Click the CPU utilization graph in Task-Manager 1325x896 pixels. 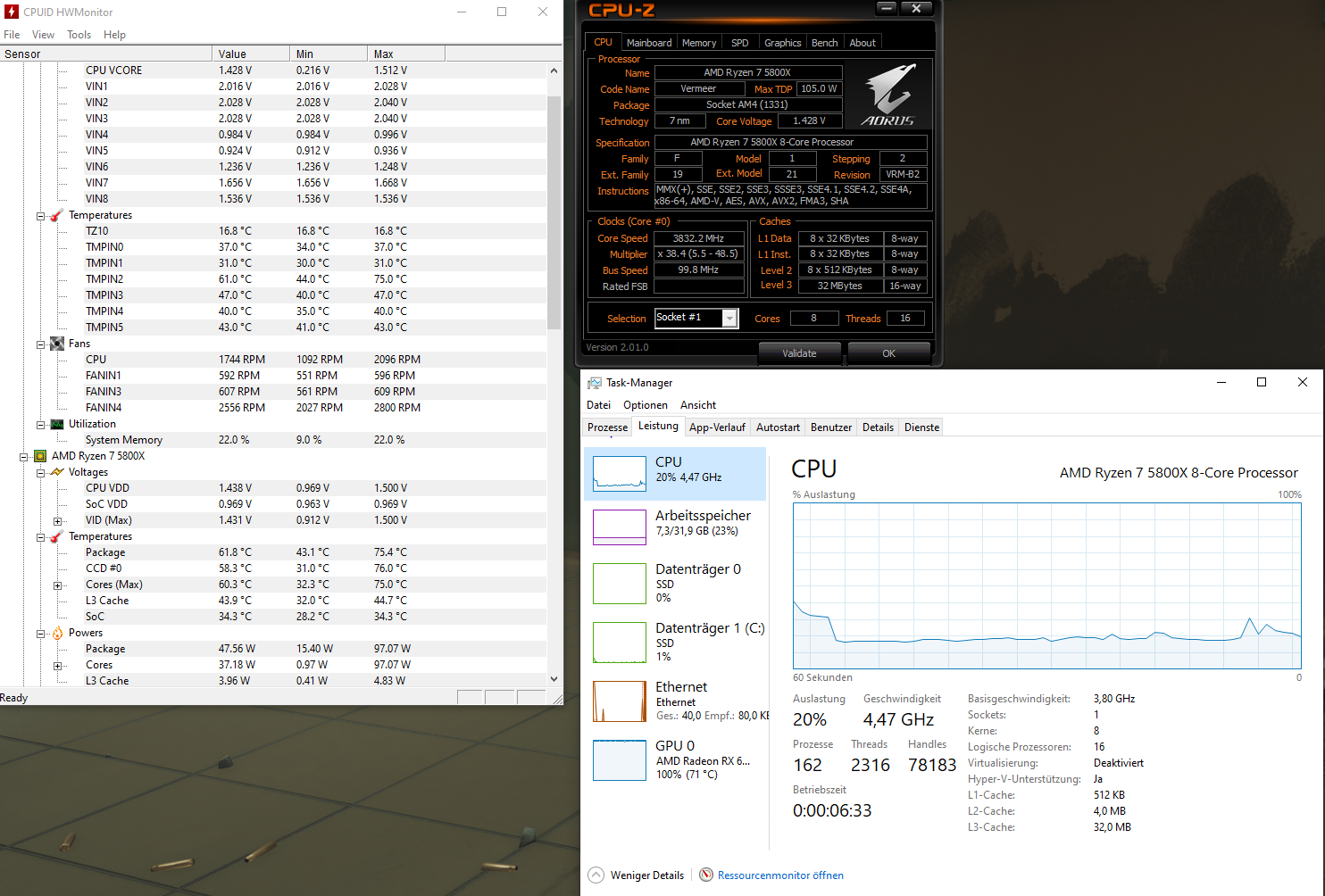coord(1047,585)
